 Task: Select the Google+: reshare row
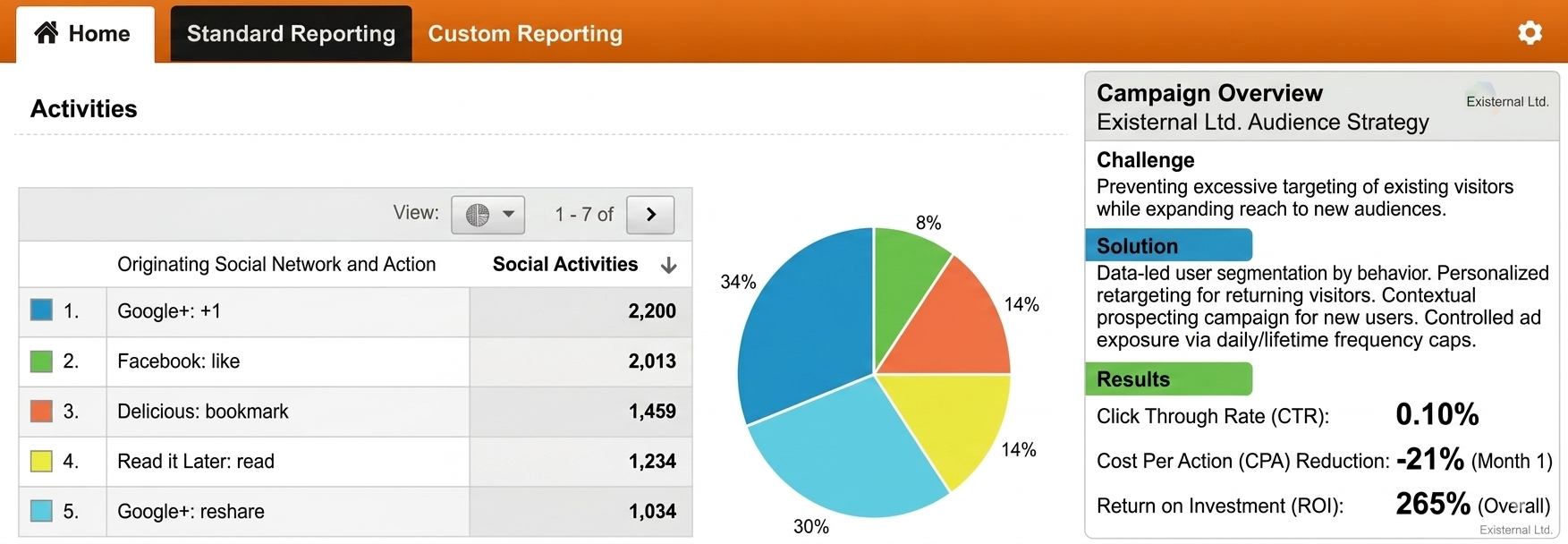click(x=355, y=512)
